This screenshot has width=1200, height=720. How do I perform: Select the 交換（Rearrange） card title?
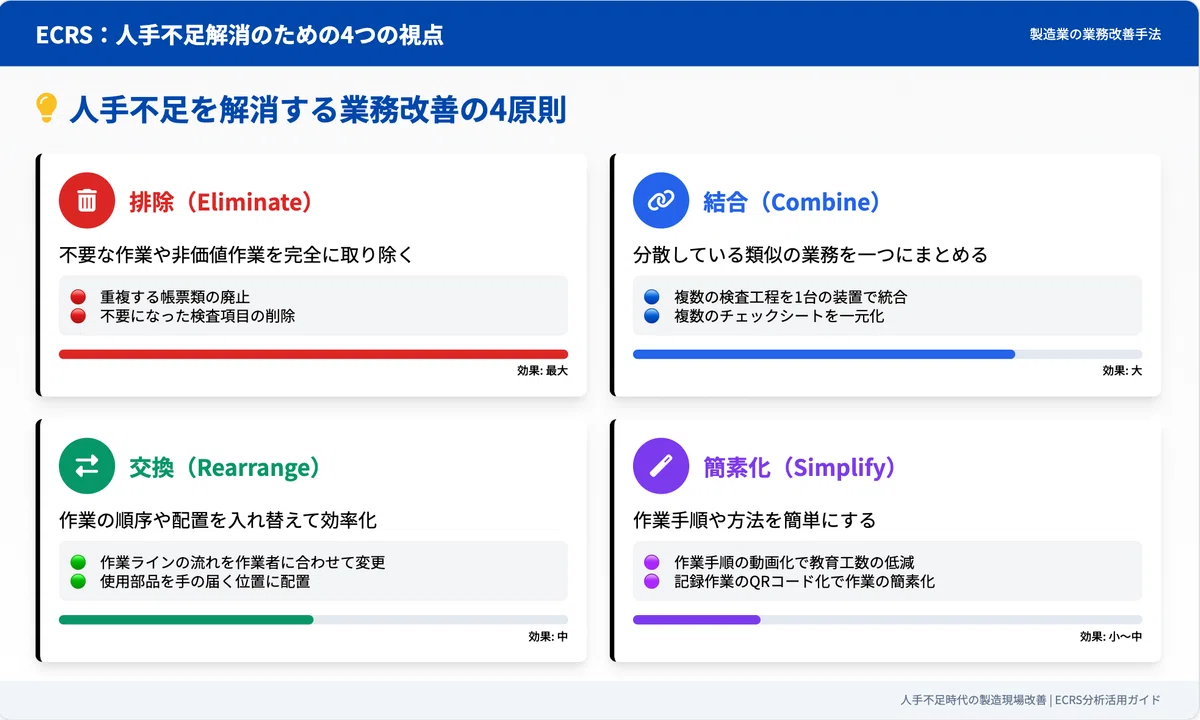pos(226,467)
